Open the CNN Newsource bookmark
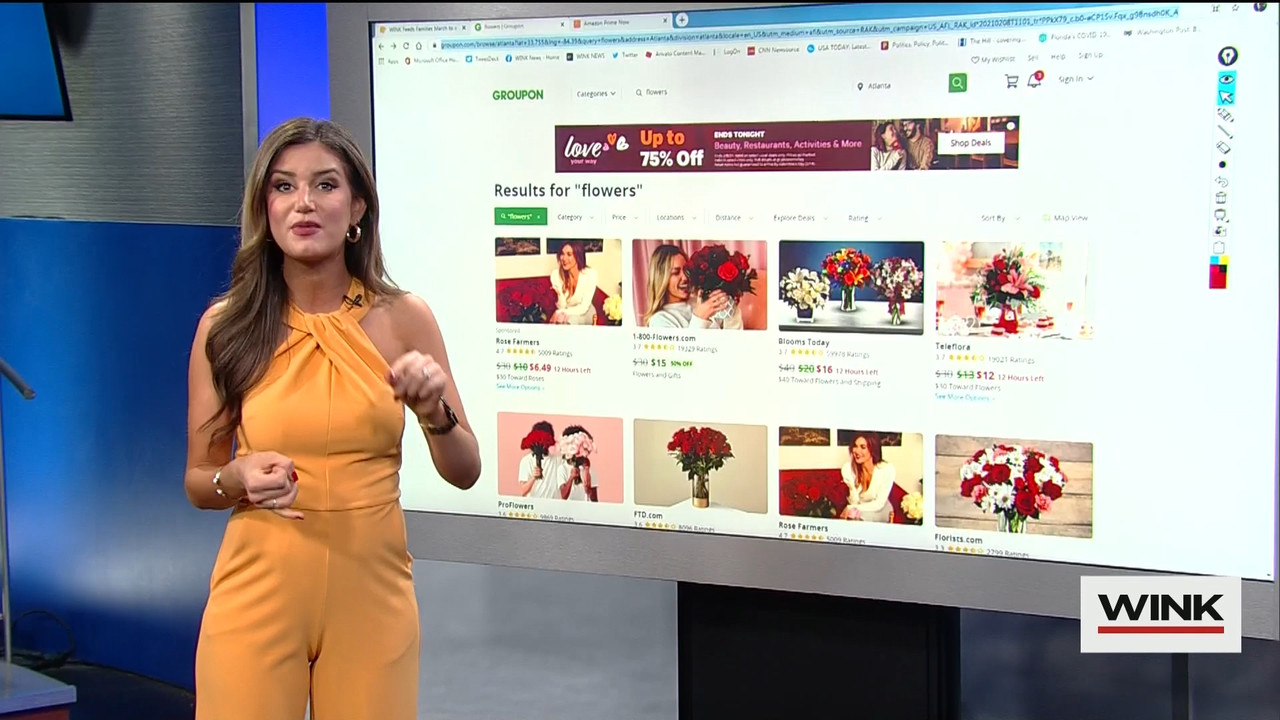Viewport: 1280px width, 720px height. (x=771, y=50)
